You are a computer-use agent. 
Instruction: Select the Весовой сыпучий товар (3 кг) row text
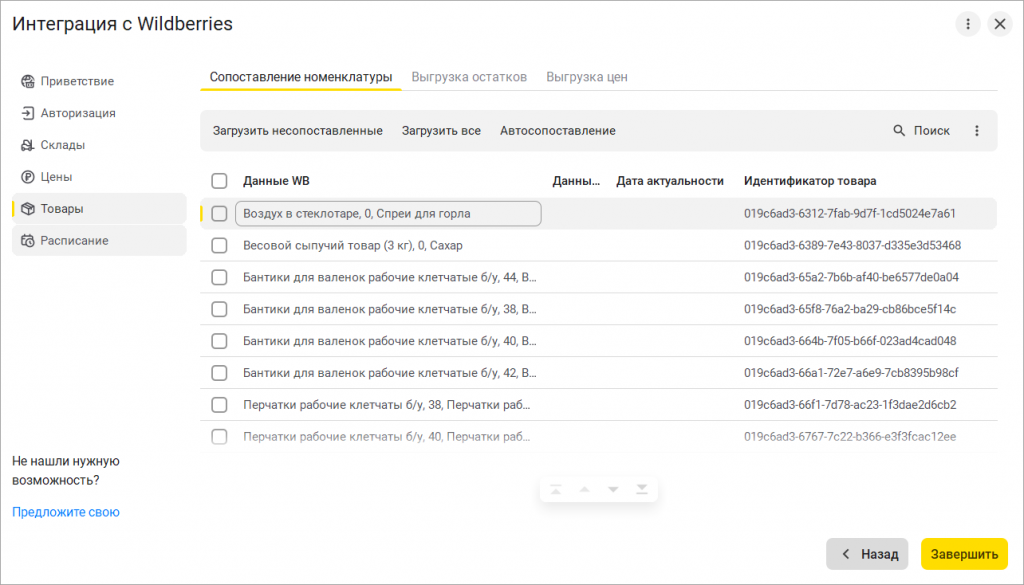tap(353, 245)
